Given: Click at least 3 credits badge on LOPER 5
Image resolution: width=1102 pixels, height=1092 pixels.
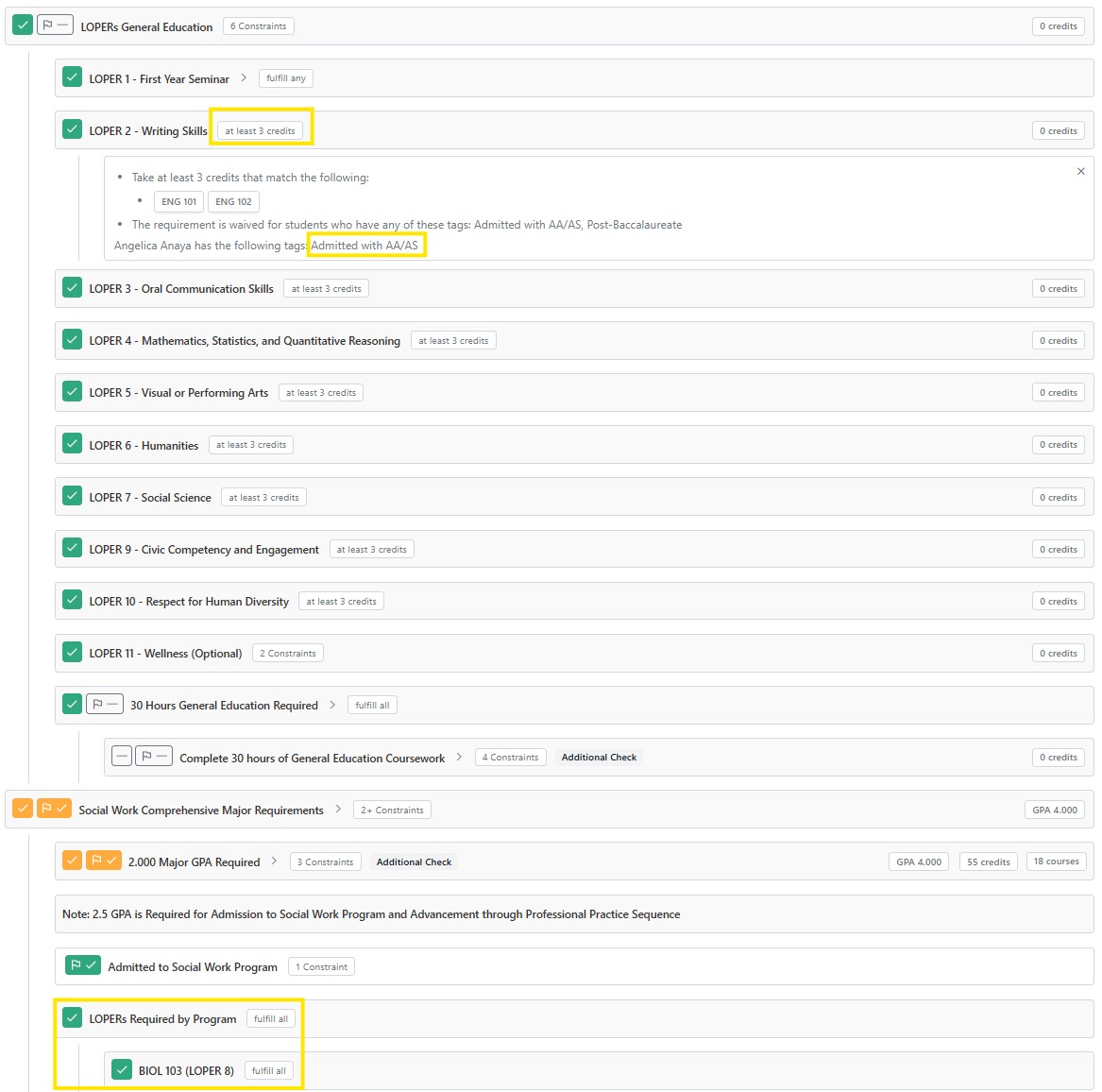Looking at the screenshot, I should point(321,392).
